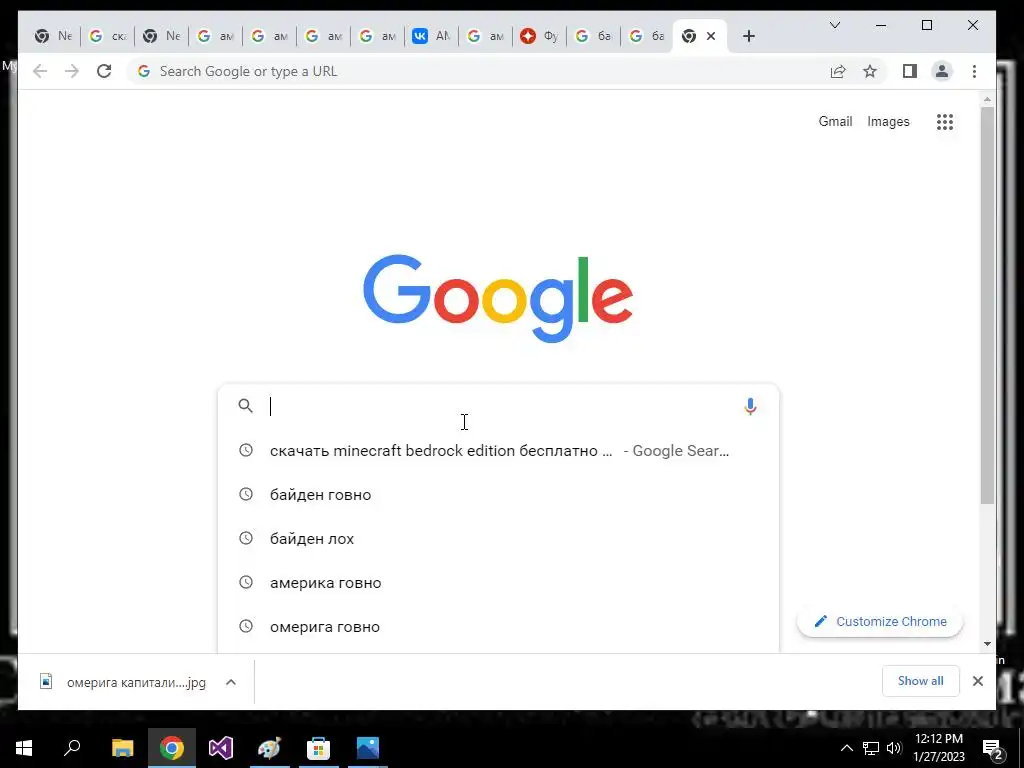Open network status tray icon

(x=871, y=748)
